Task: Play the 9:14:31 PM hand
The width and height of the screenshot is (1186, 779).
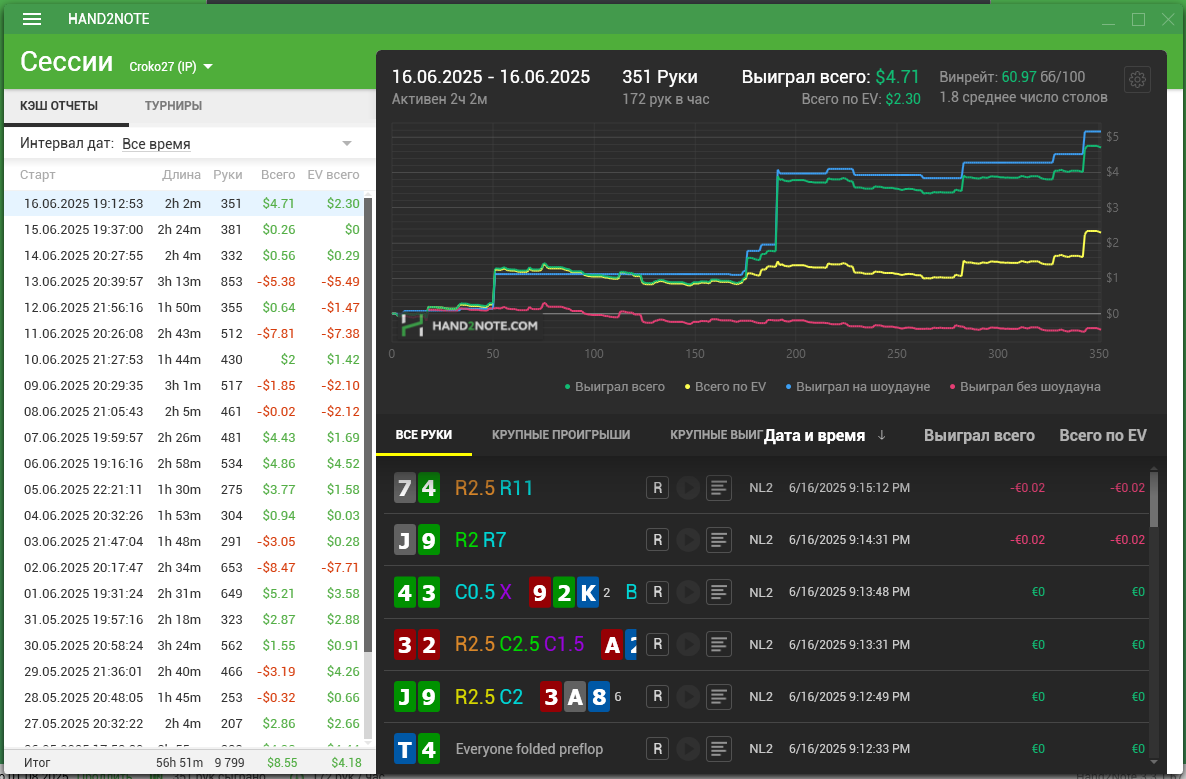Action: click(688, 540)
